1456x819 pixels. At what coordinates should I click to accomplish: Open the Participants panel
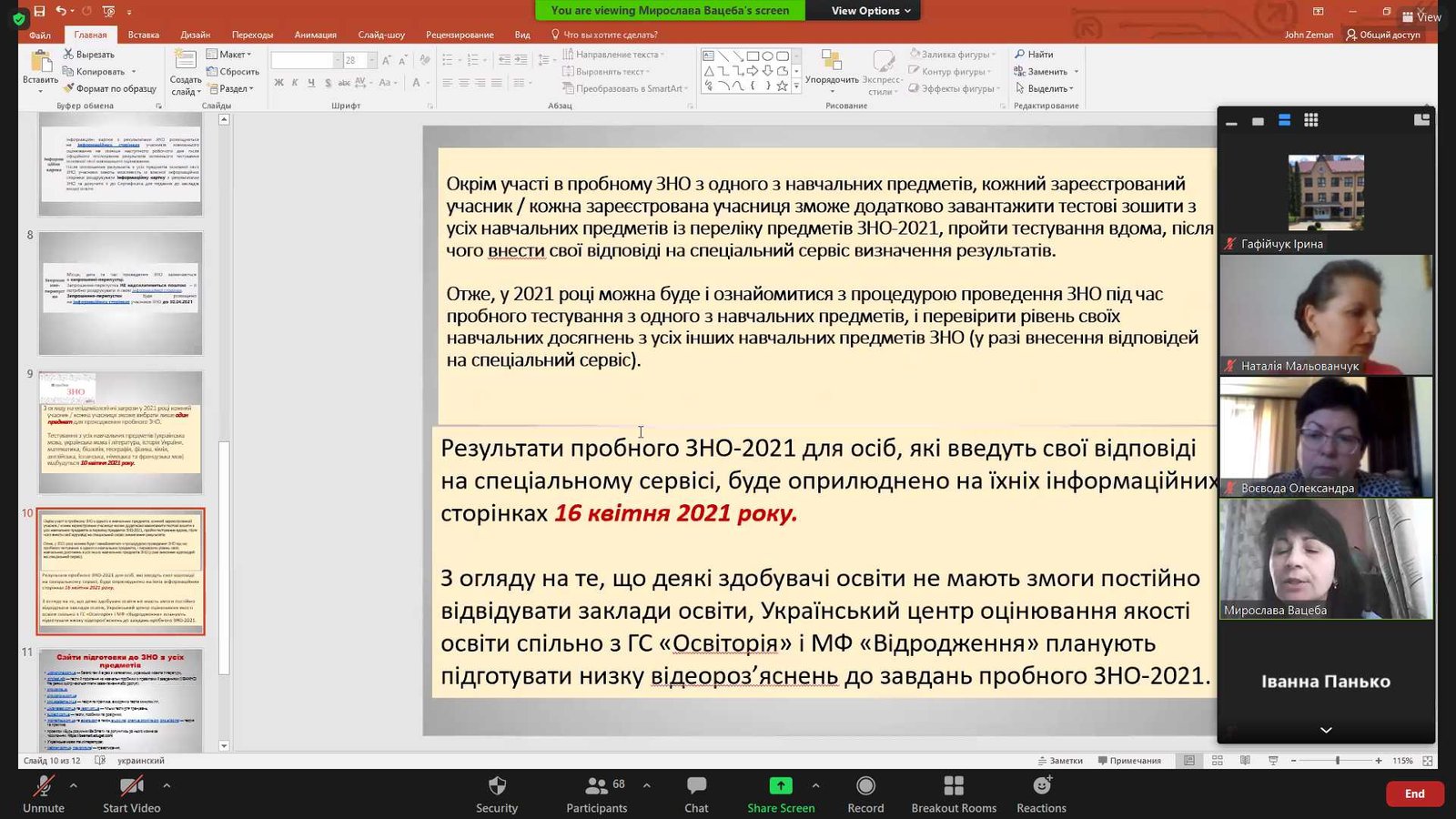click(596, 786)
